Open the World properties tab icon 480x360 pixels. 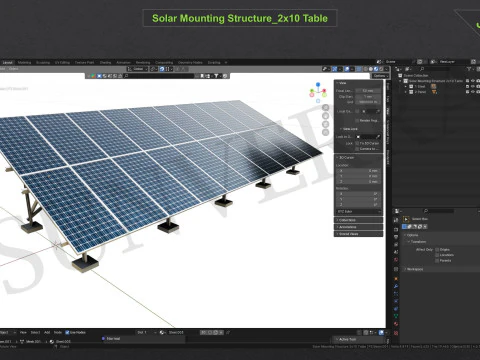click(396, 260)
